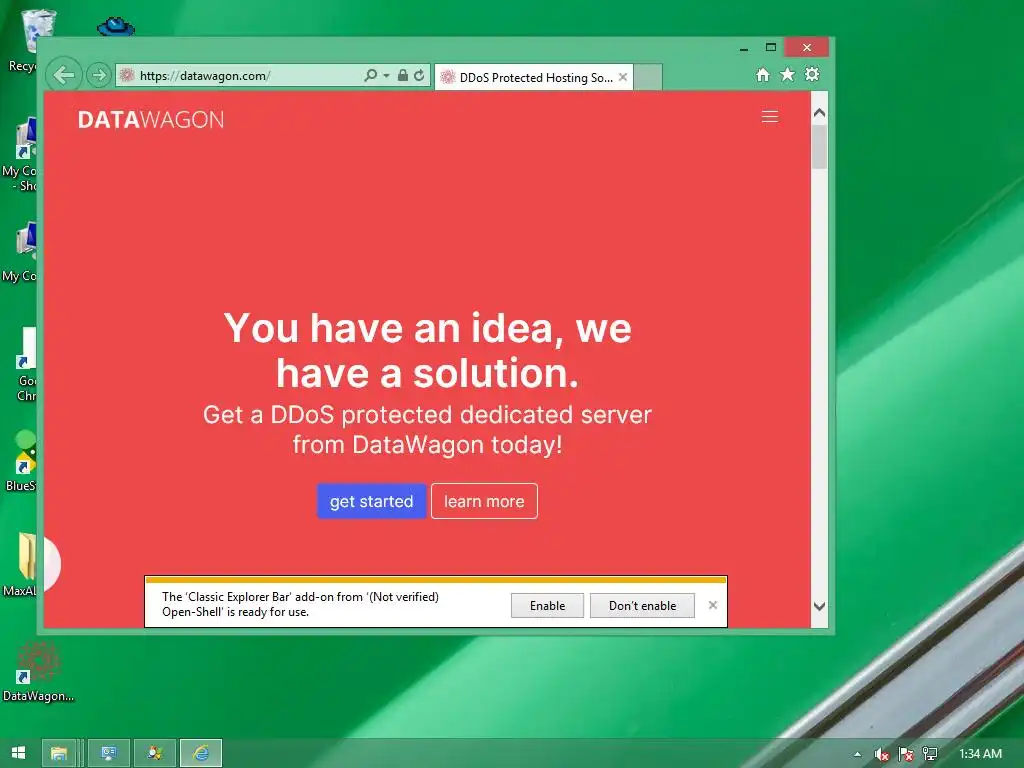Image resolution: width=1024 pixels, height=768 pixels.
Task: Open File Explorer from the taskbar
Action: (59, 753)
